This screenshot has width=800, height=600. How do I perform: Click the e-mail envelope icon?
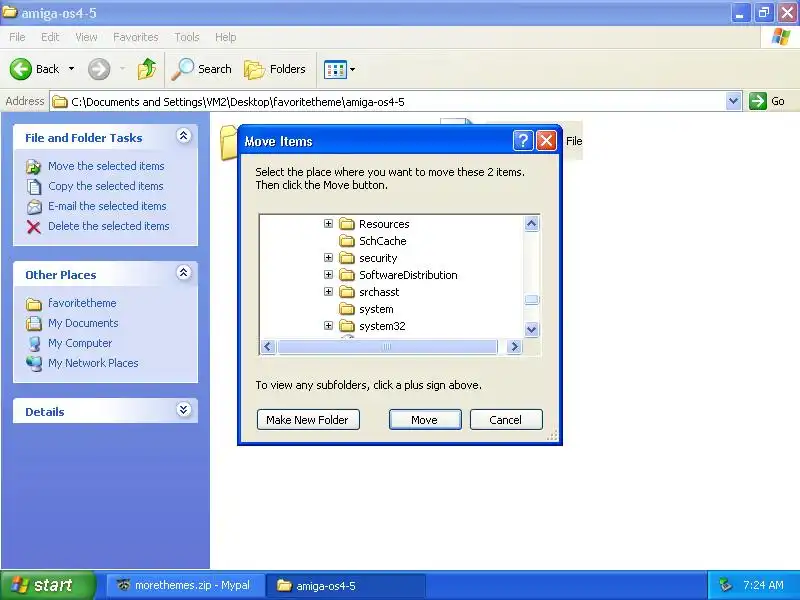(34, 207)
